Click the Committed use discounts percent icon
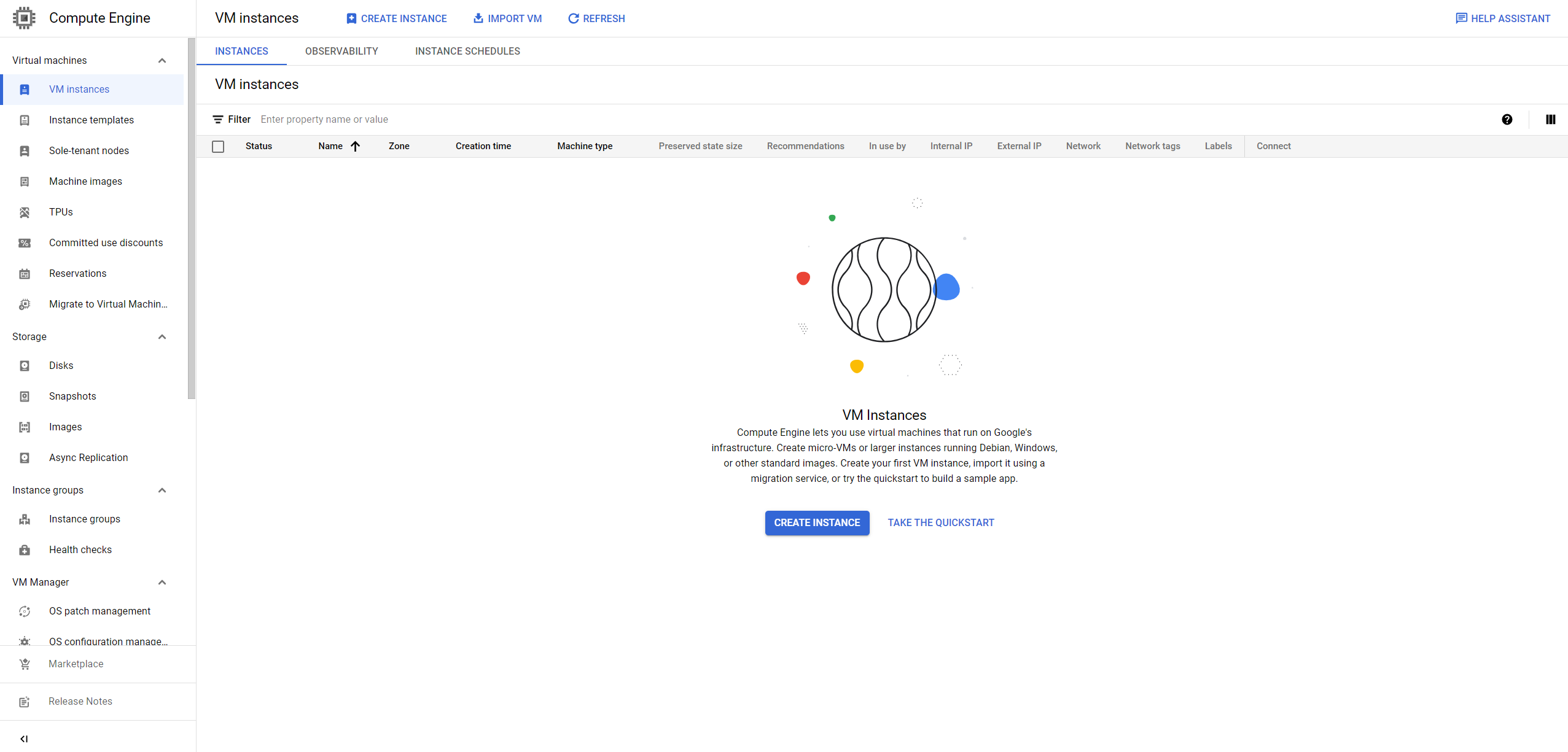The width and height of the screenshot is (1568, 752). (25, 243)
